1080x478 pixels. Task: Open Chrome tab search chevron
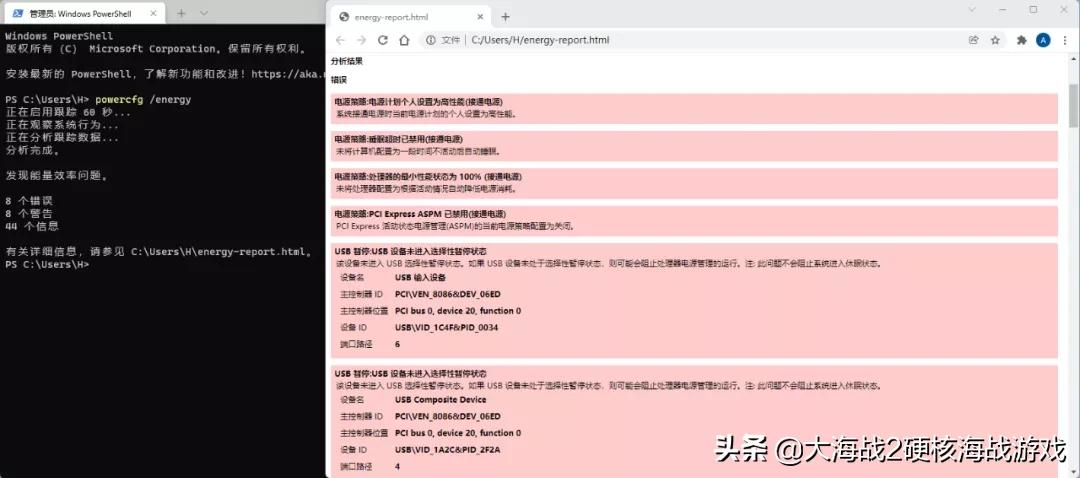coord(972,10)
